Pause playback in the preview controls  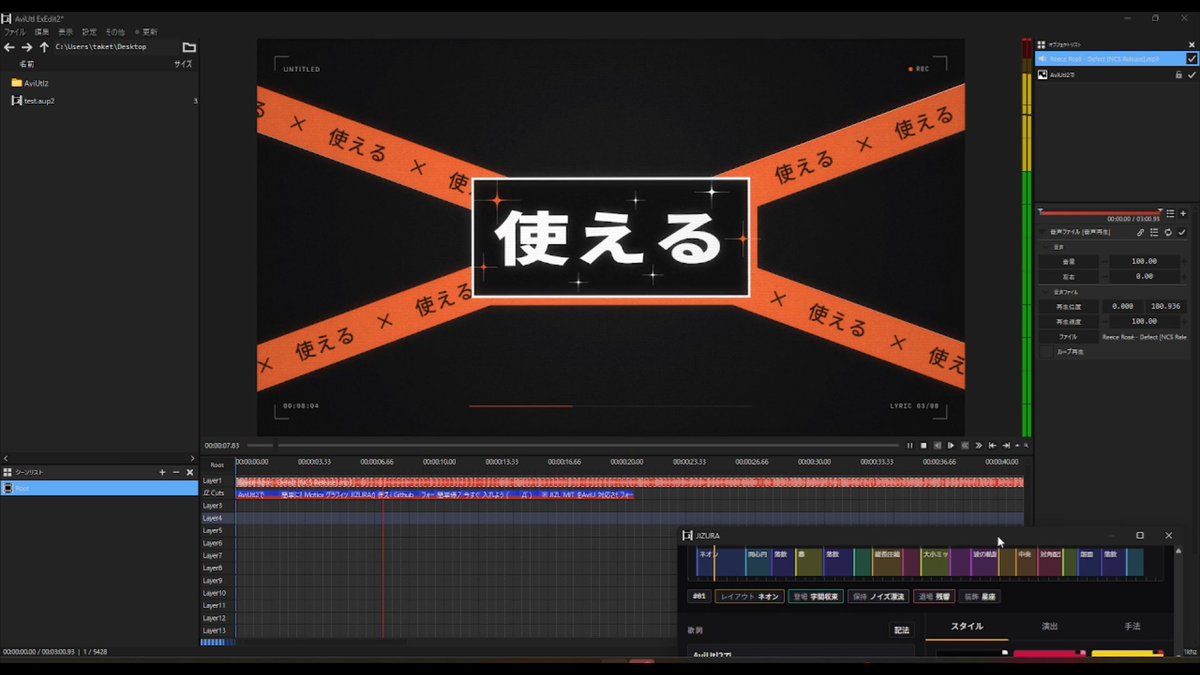click(x=910, y=445)
